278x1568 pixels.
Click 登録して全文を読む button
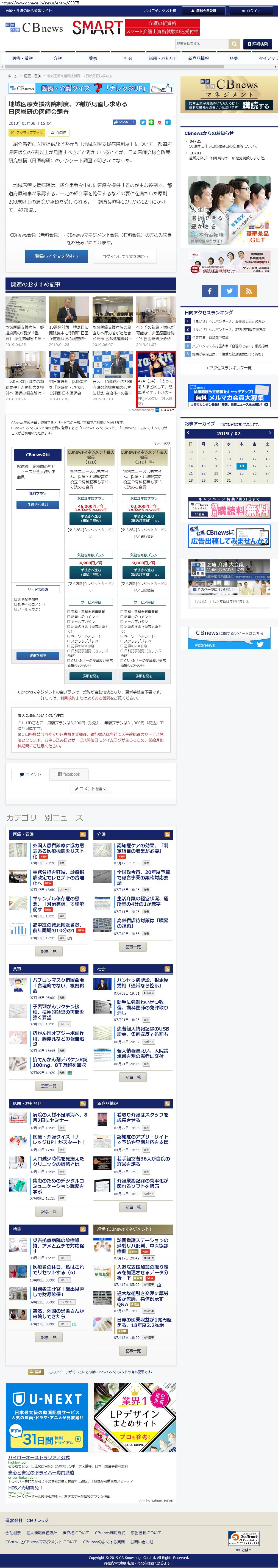tap(57, 257)
